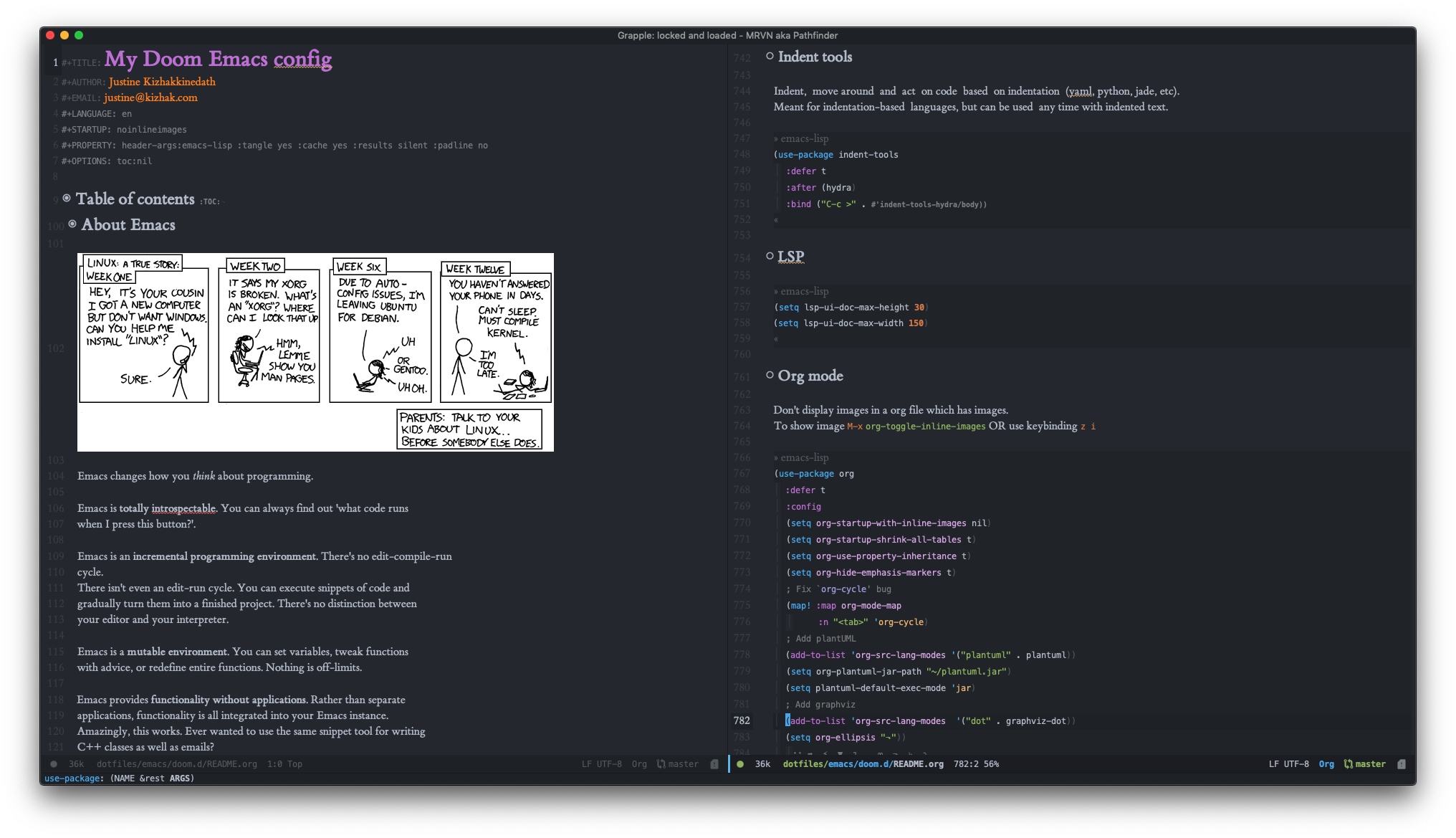This screenshot has height=838, width=1456.
Task: Toggle the About Emacs heading bullet
Action: pos(72,224)
